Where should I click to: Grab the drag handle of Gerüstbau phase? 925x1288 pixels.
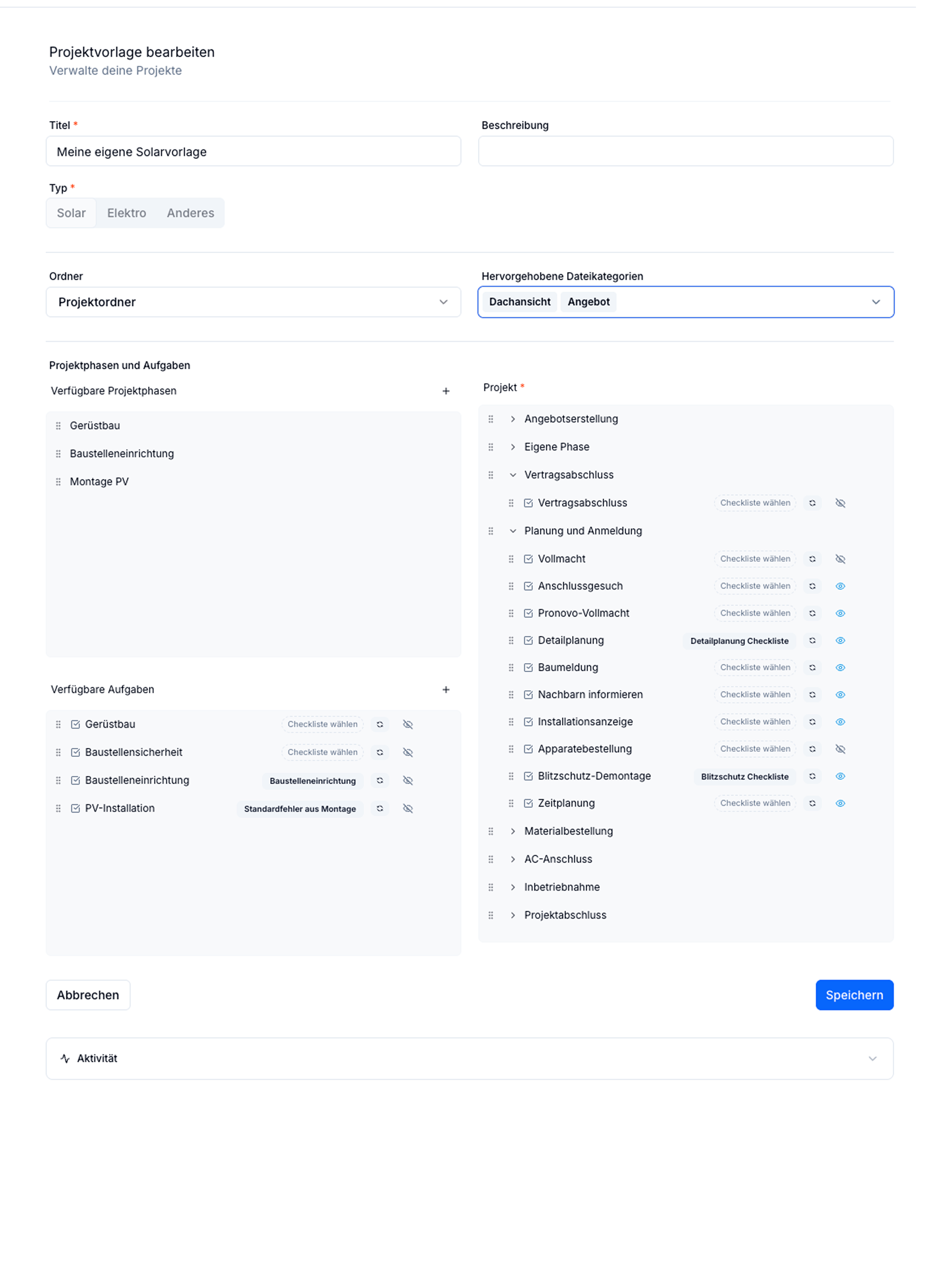[58, 426]
